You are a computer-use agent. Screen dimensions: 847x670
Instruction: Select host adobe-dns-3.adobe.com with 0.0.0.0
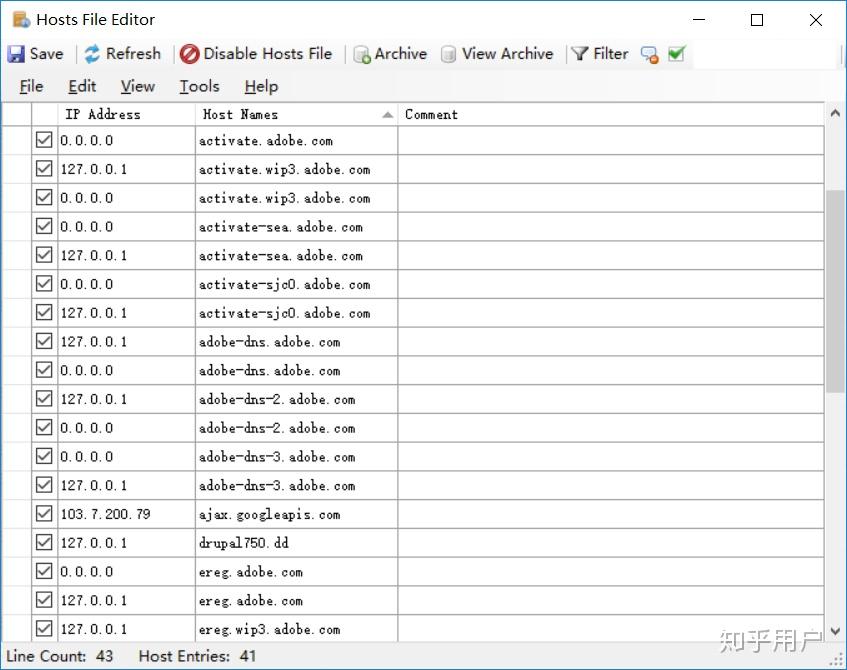tap(297, 457)
